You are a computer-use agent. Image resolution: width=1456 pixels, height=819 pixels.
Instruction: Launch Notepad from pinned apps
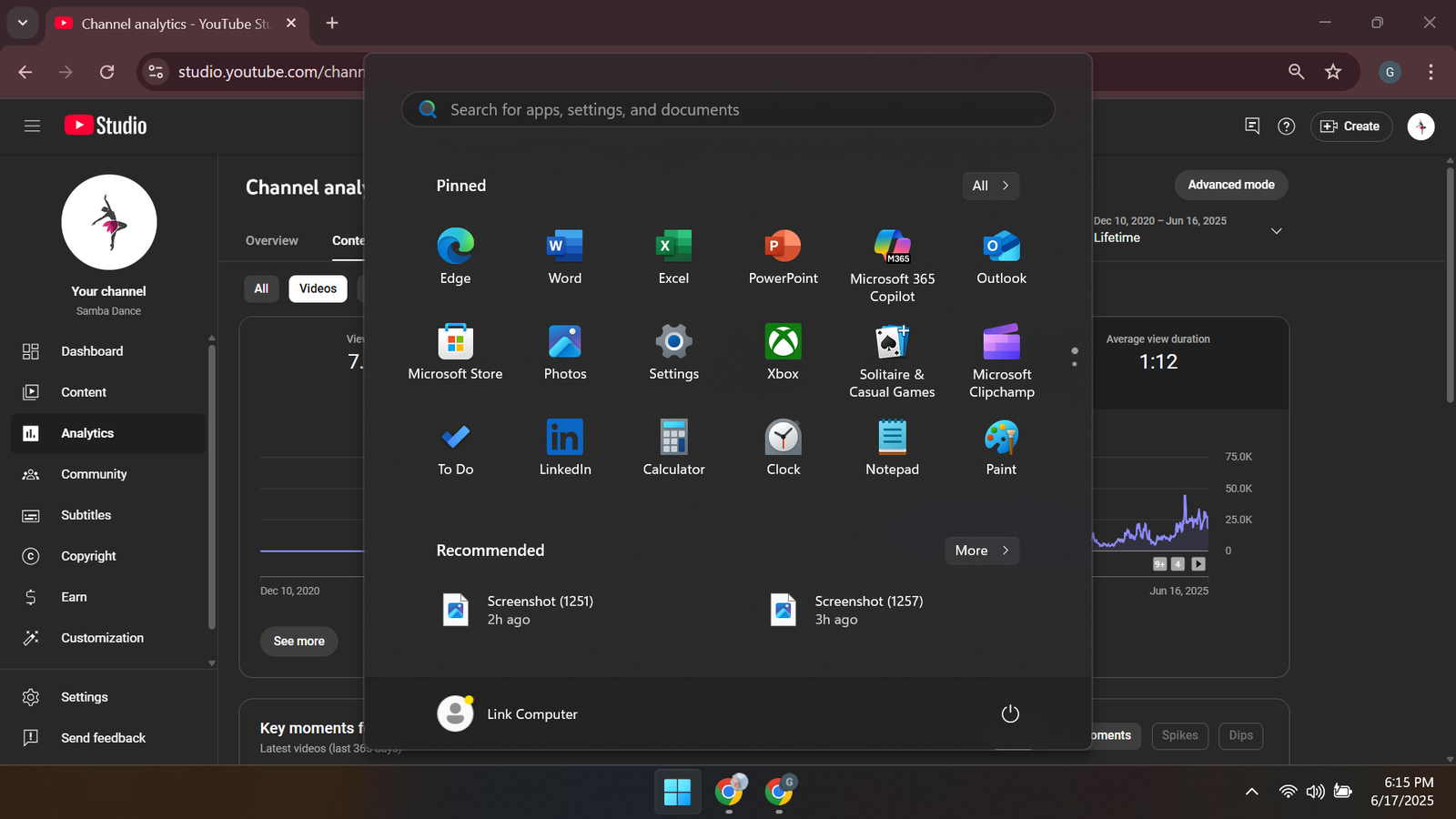click(x=892, y=448)
